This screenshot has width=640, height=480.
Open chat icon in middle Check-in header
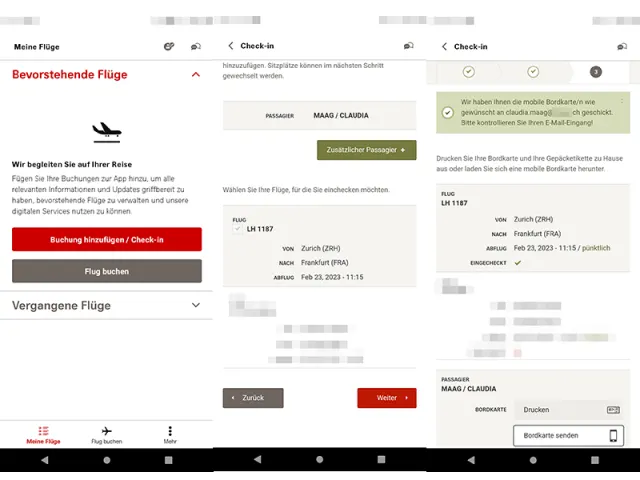[x=409, y=46]
